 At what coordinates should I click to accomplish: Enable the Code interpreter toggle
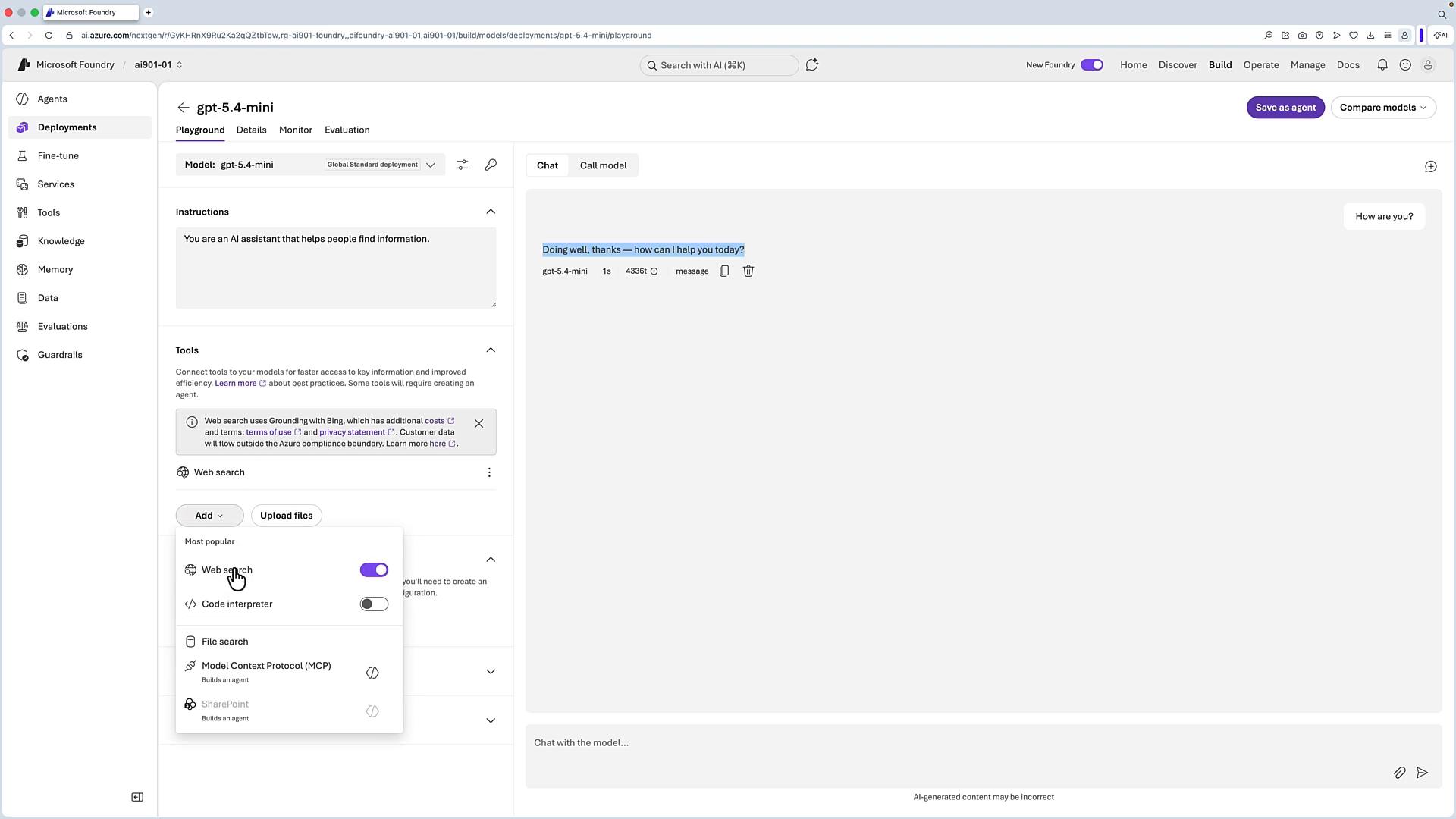pyautogui.click(x=374, y=604)
